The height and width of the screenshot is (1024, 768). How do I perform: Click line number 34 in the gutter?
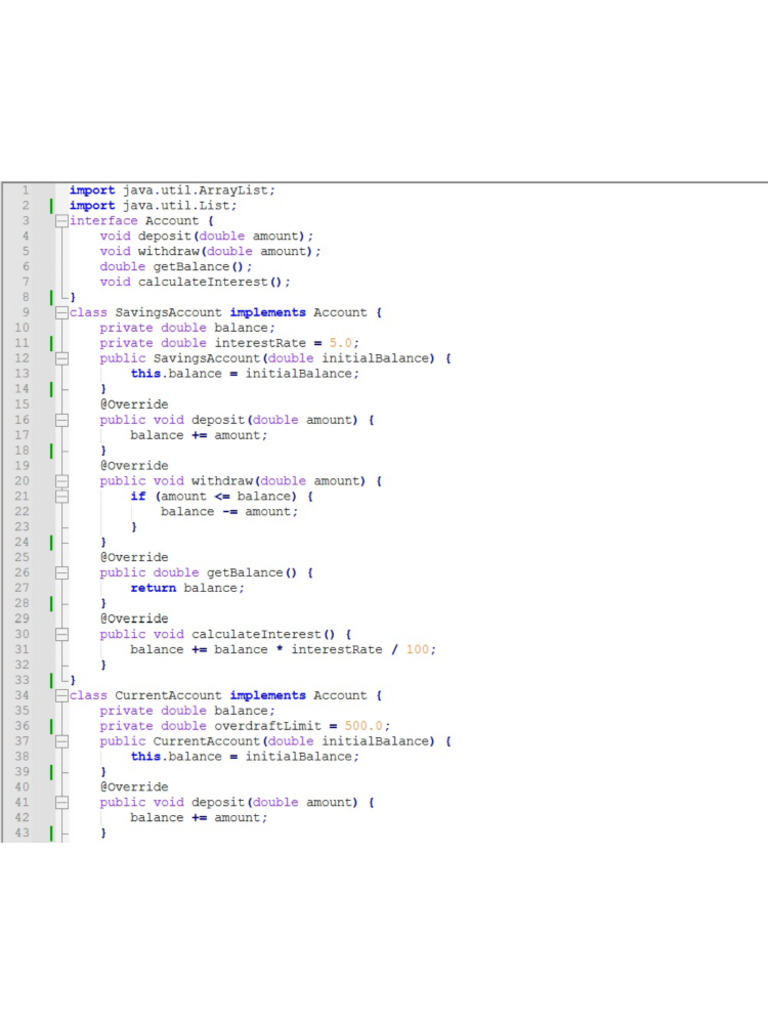click(22, 696)
